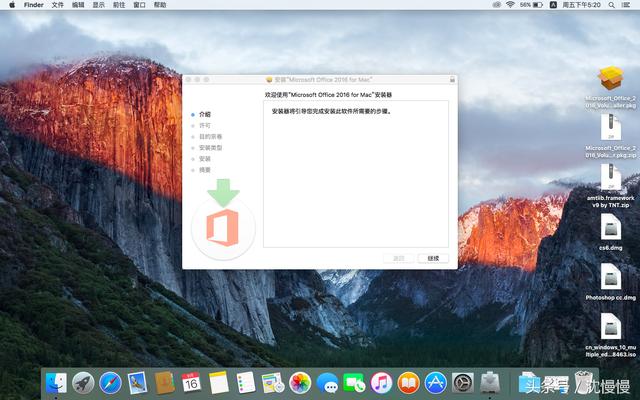The image size is (640, 400).
Task: Click installer package icon in window title
Action: coord(269,80)
